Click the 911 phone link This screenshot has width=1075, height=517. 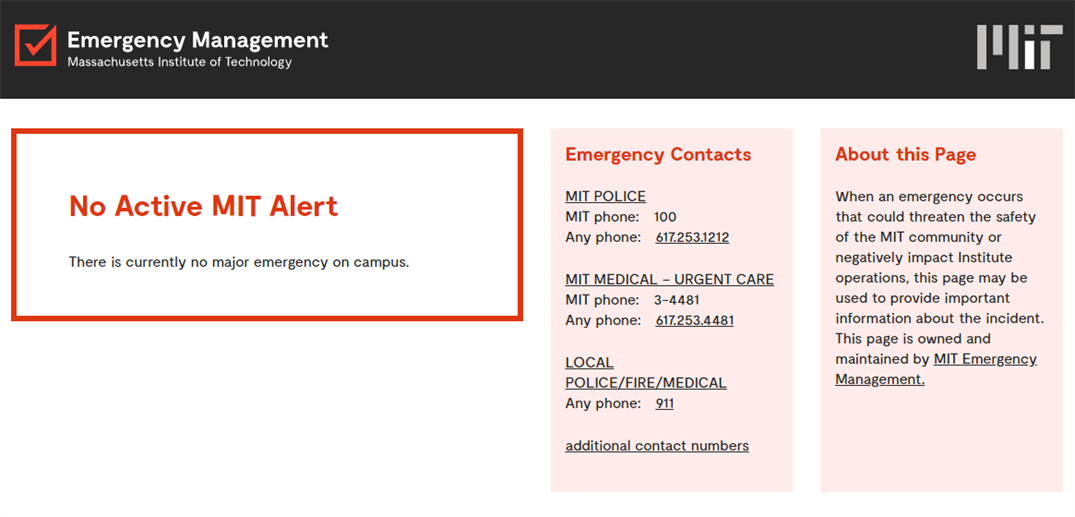click(x=665, y=404)
